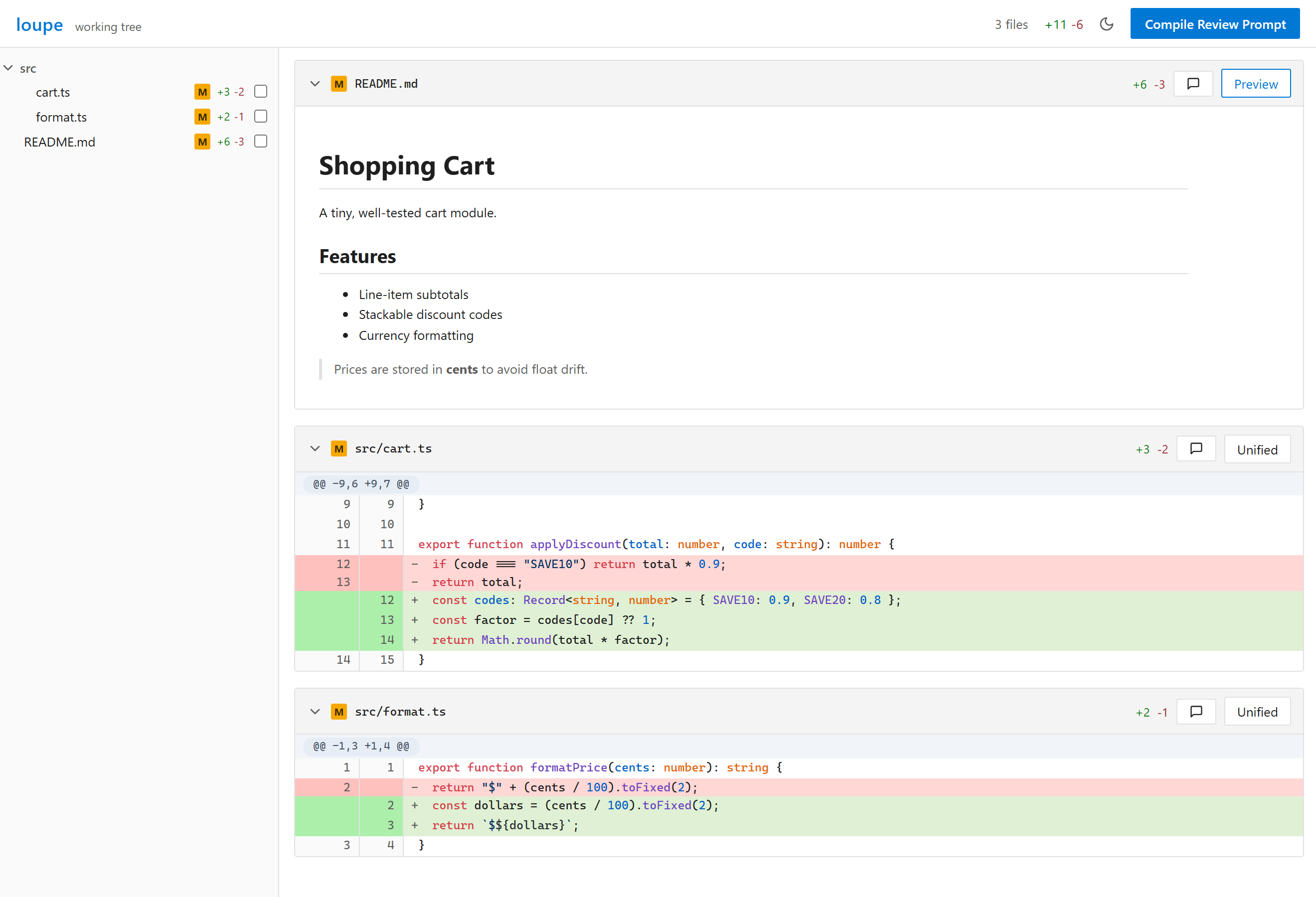Open comment box for src/cart.ts
1316x897 pixels.
click(x=1196, y=449)
